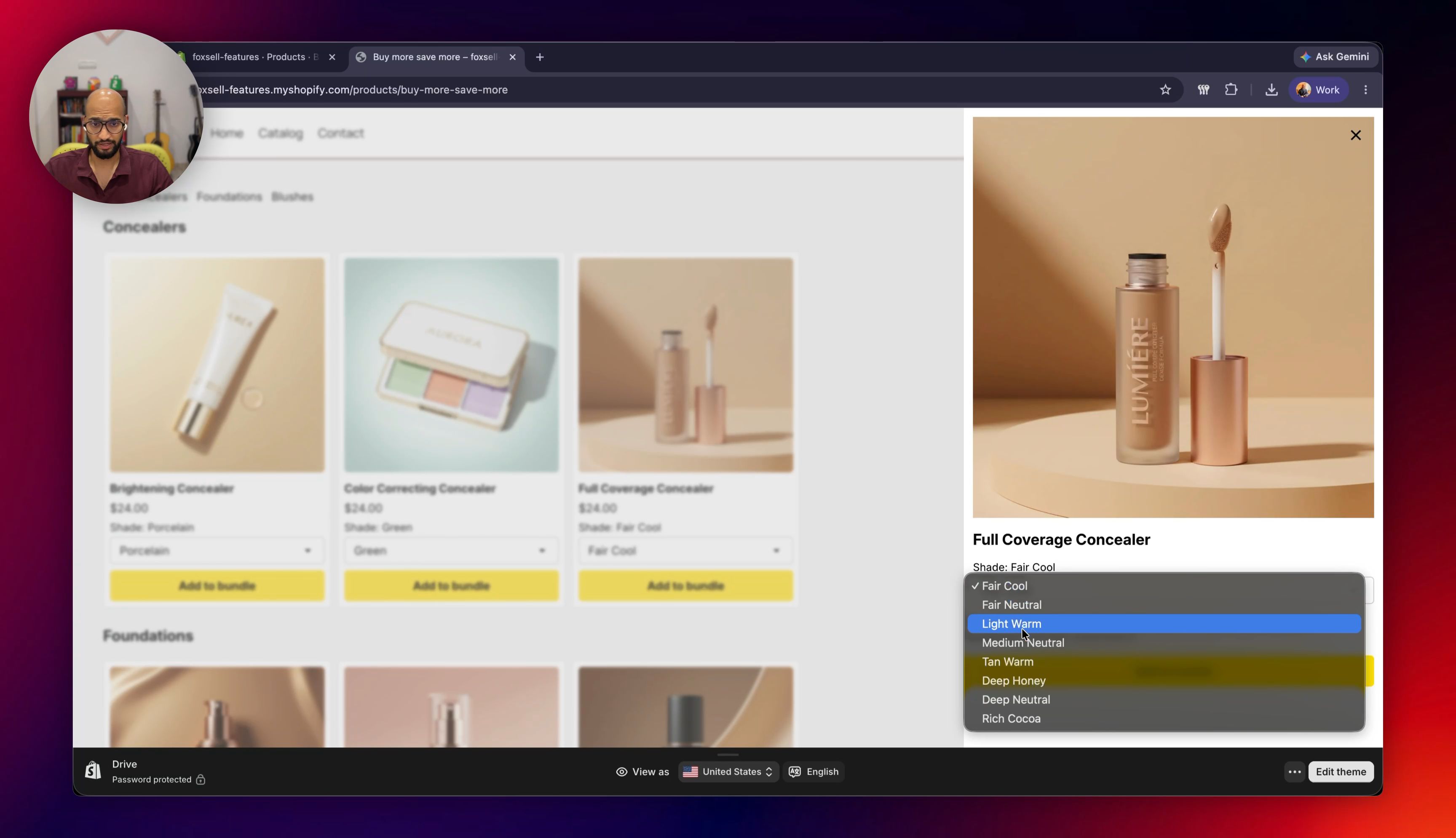Pick the Deep Neutral shade

1164,700
